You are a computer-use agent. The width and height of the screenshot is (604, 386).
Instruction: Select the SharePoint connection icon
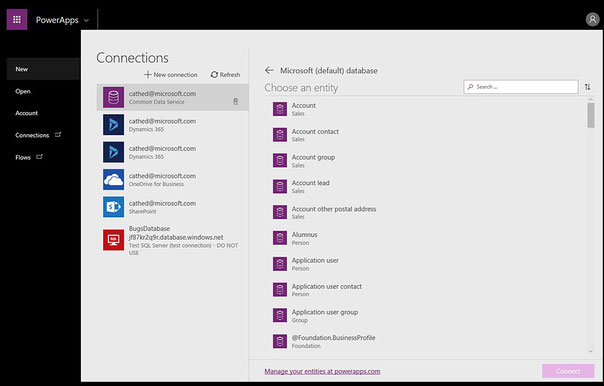pyautogui.click(x=113, y=207)
